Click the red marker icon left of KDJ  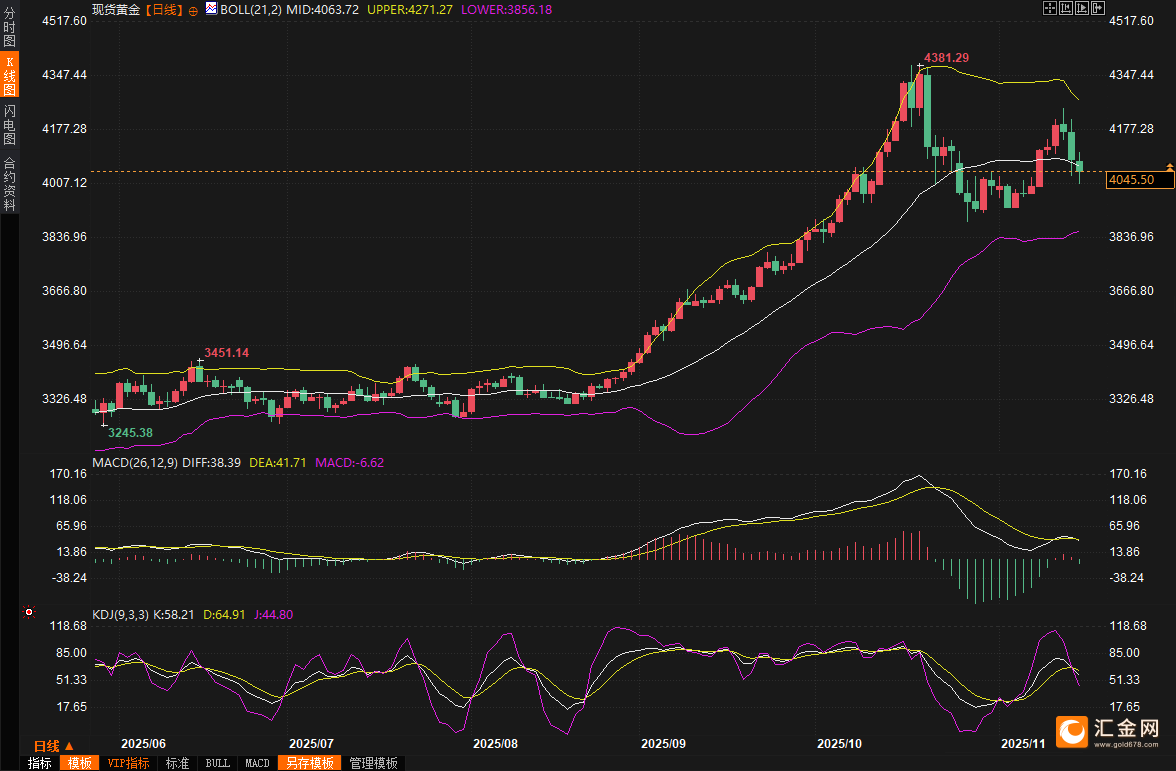click(x=29, y=611)
